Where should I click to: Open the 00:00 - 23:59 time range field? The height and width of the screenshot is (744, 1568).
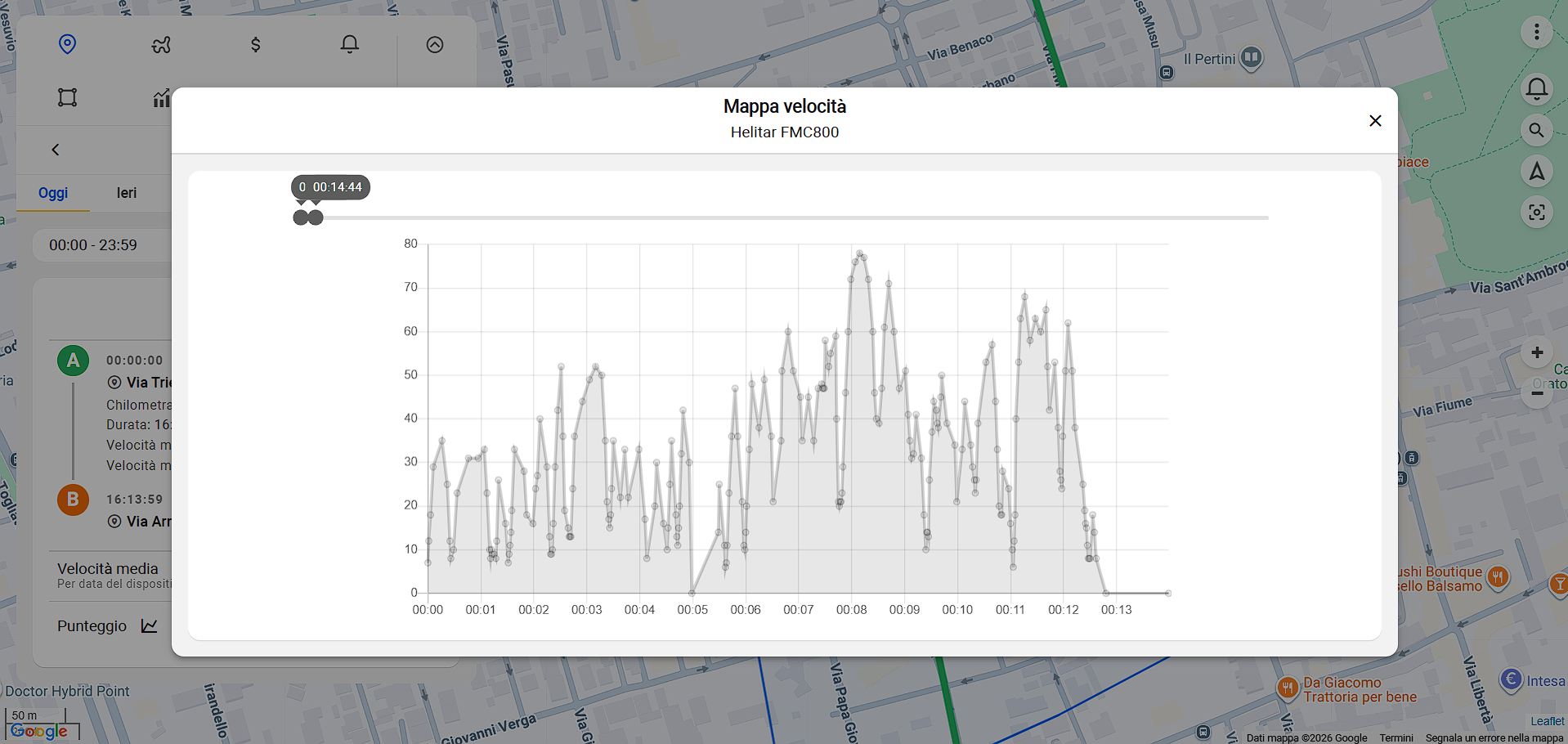[x=93, y=245]
